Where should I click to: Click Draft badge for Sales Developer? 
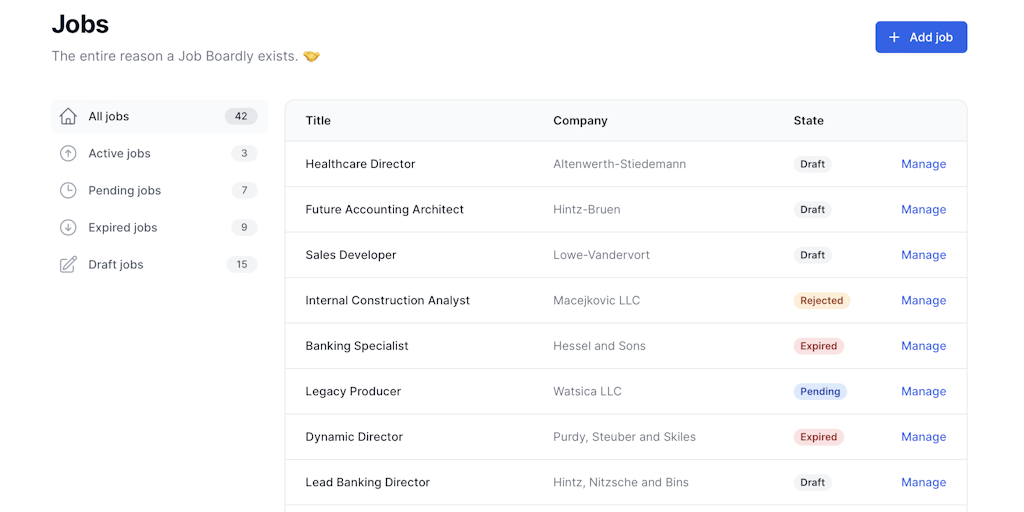pyautogui.click(x=812, y=255)
